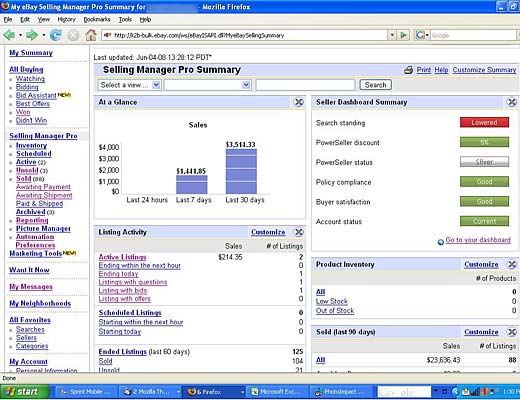Open the Print link

[x=423, y=70]
